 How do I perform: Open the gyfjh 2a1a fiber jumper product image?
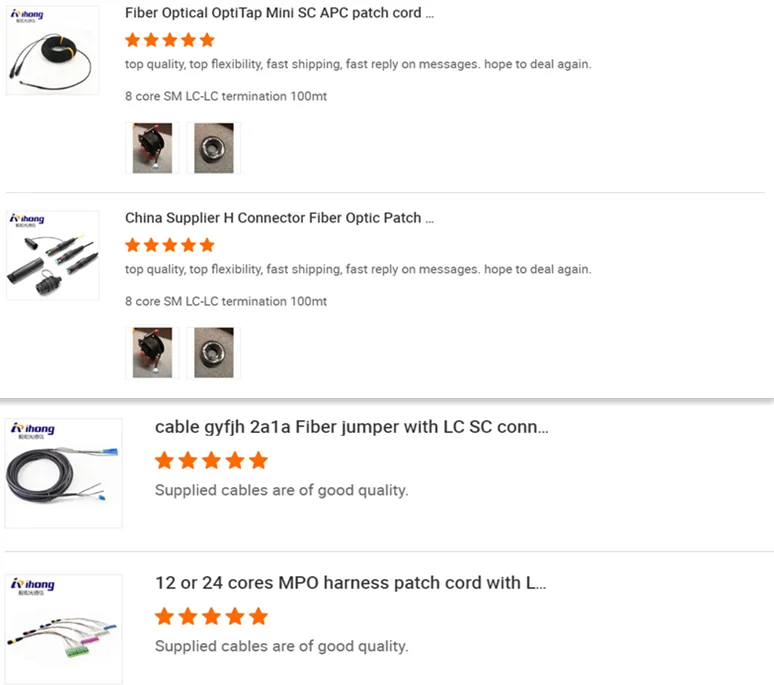[63, 473]
